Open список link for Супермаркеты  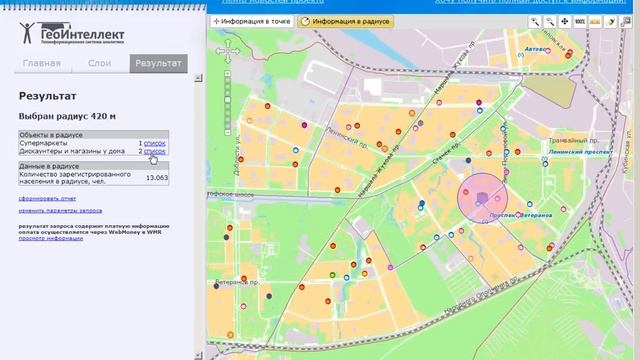pyautogui.click(x=155, y=143)
